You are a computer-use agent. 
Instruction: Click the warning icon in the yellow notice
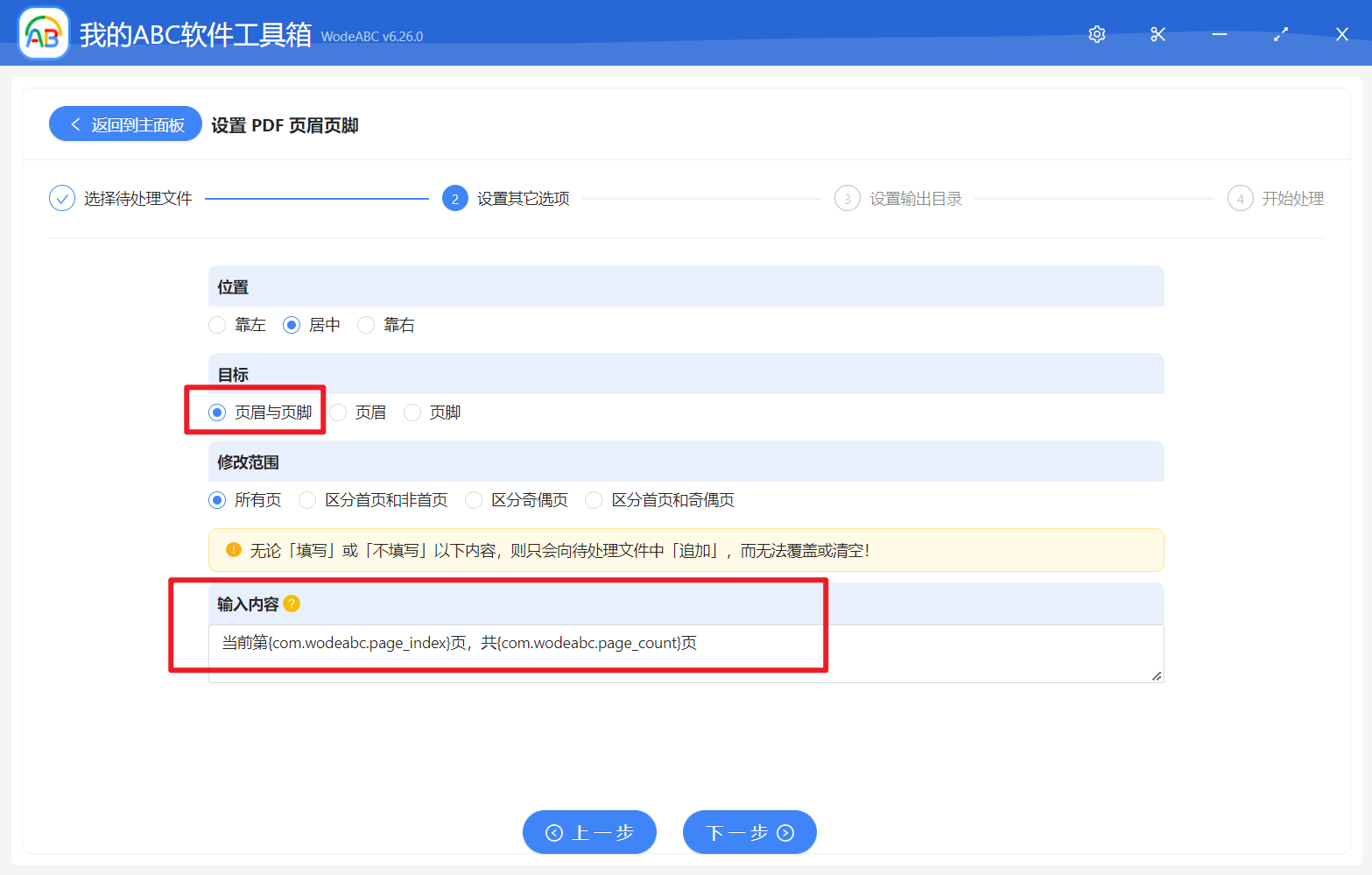[233, 550]
